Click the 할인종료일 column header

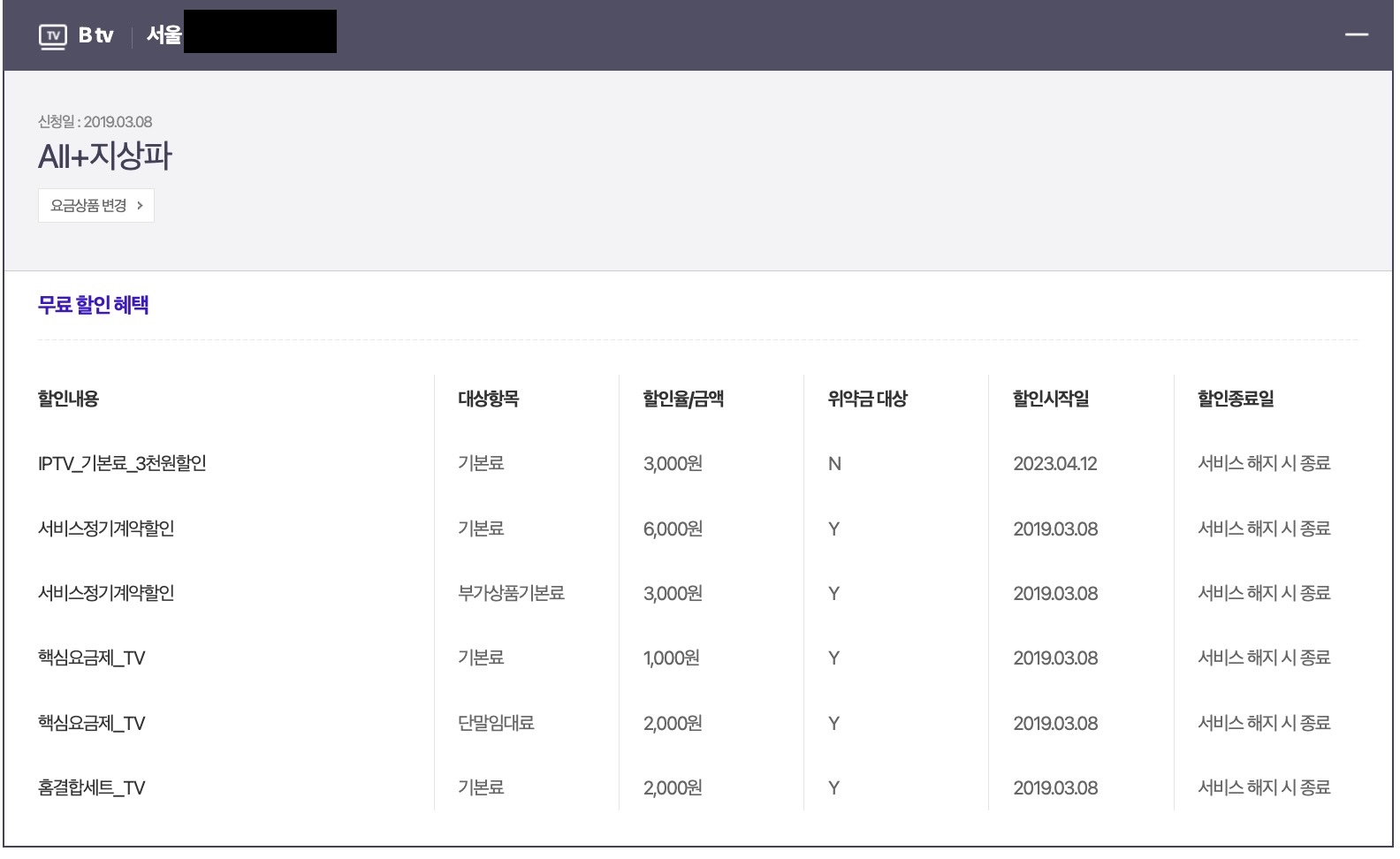(1235, 399)
